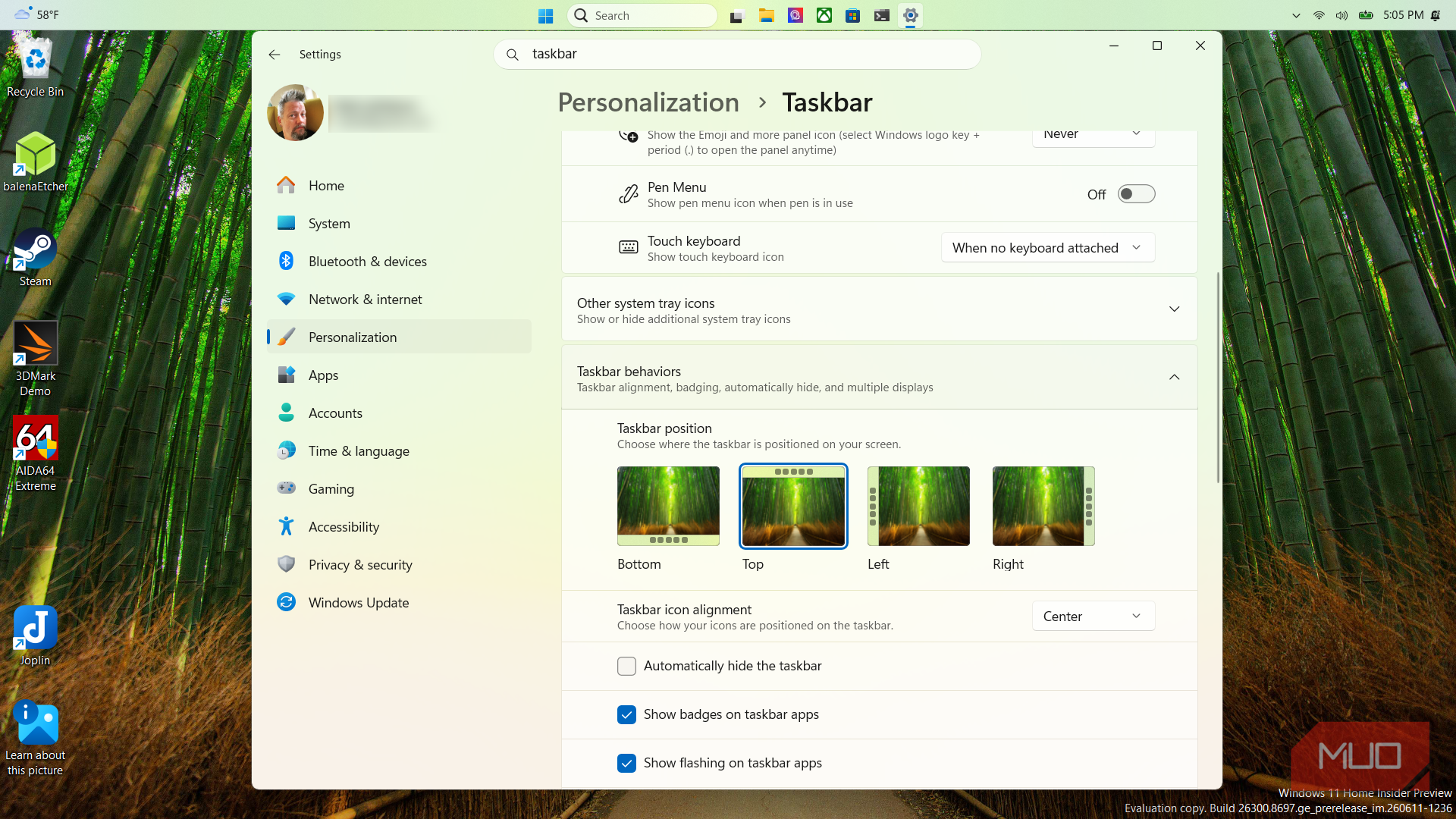
Task: Open Apps settings category
Action: (399, 375)
